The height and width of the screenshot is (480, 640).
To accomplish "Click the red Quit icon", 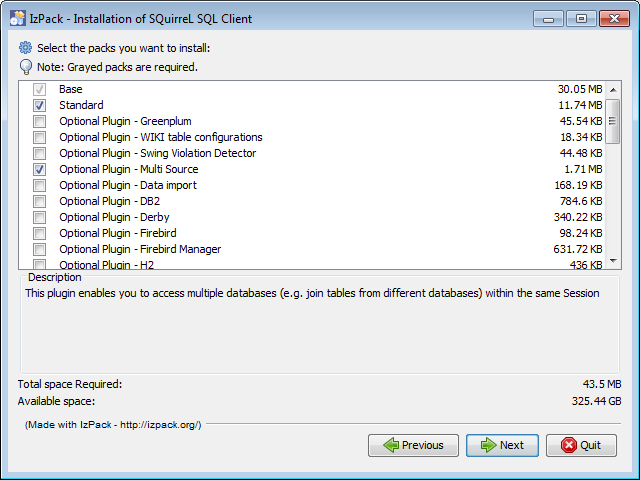I will click(x=569, y=445).
